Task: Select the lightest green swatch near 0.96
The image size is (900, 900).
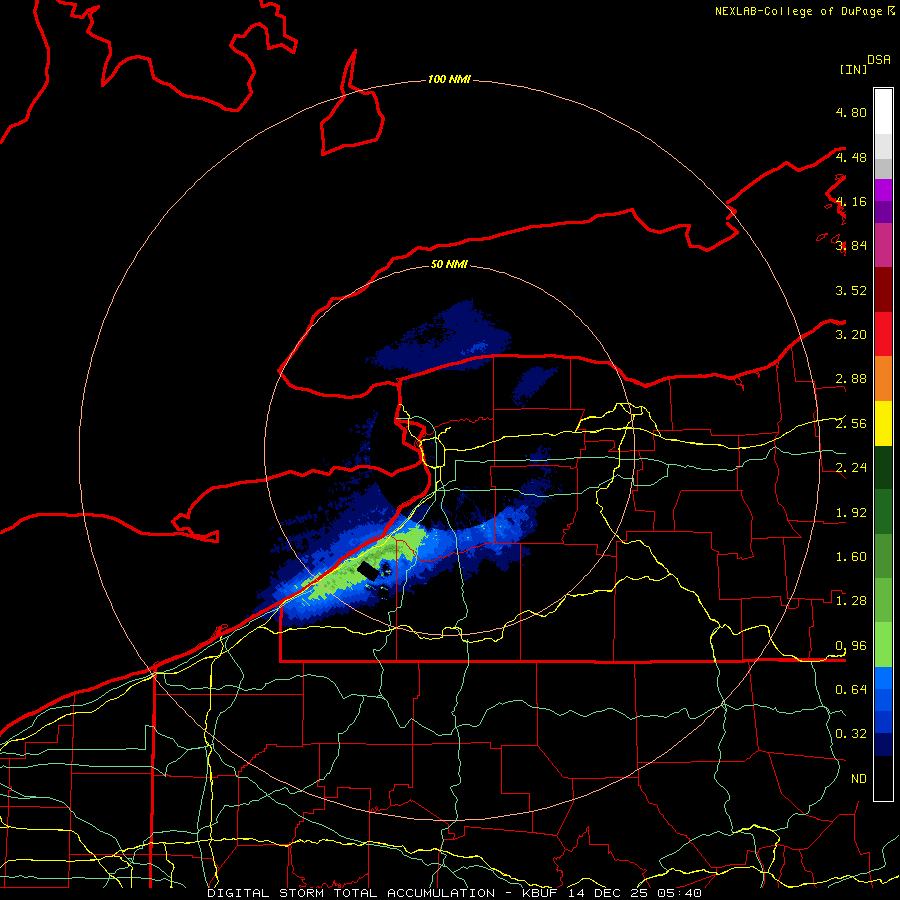Action: click(x=883, y=645)
